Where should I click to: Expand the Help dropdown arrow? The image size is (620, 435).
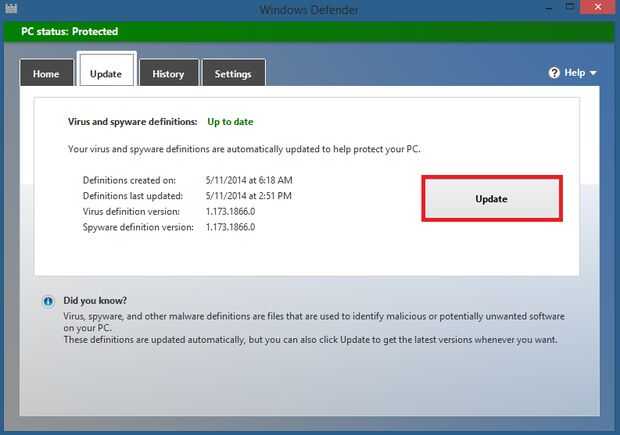pyautogui.click(x=593, y=73)
